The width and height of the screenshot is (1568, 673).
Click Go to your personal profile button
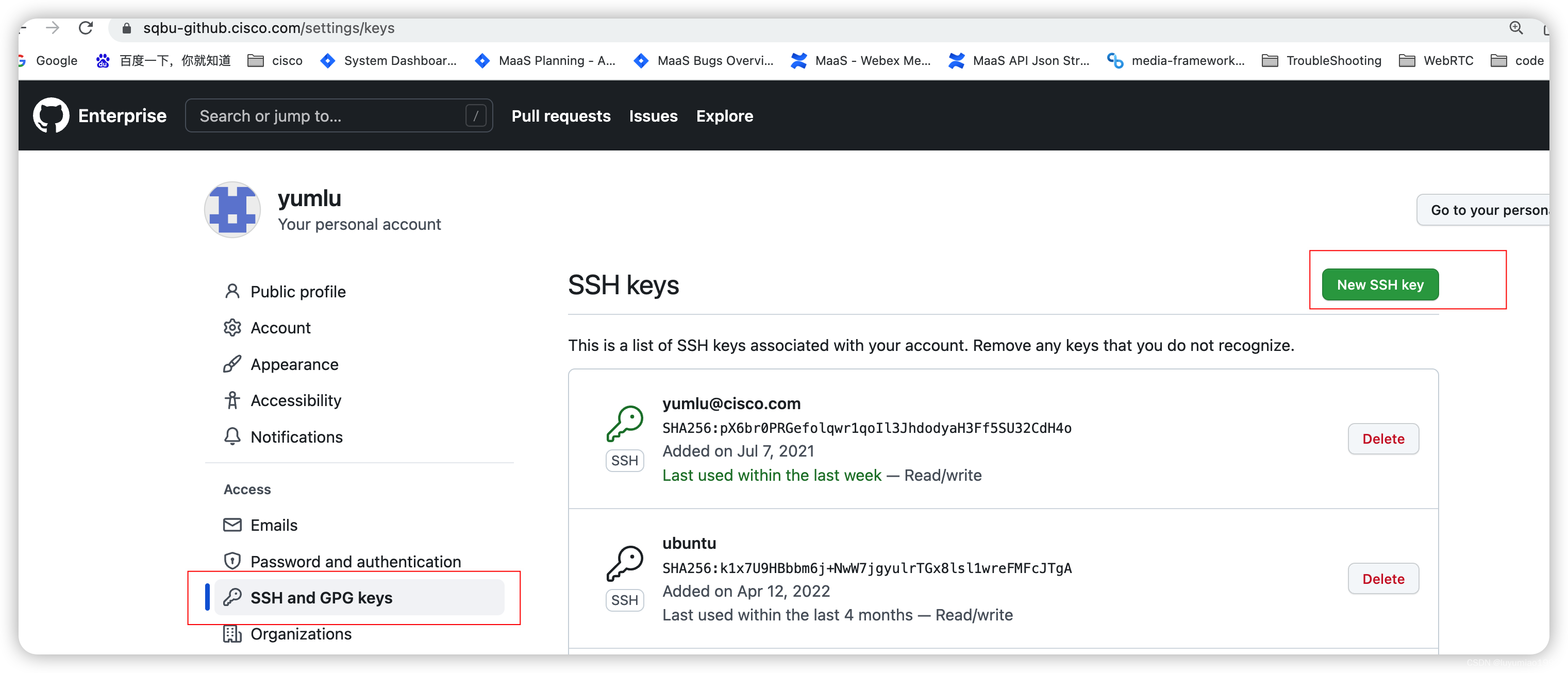pyautogui.click(x=1483, y=210)
